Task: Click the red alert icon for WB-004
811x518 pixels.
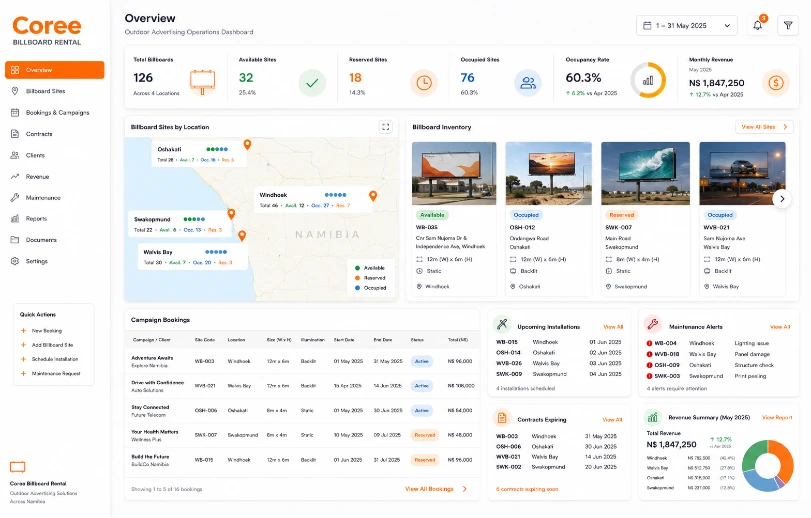Action: click(649, 343)
